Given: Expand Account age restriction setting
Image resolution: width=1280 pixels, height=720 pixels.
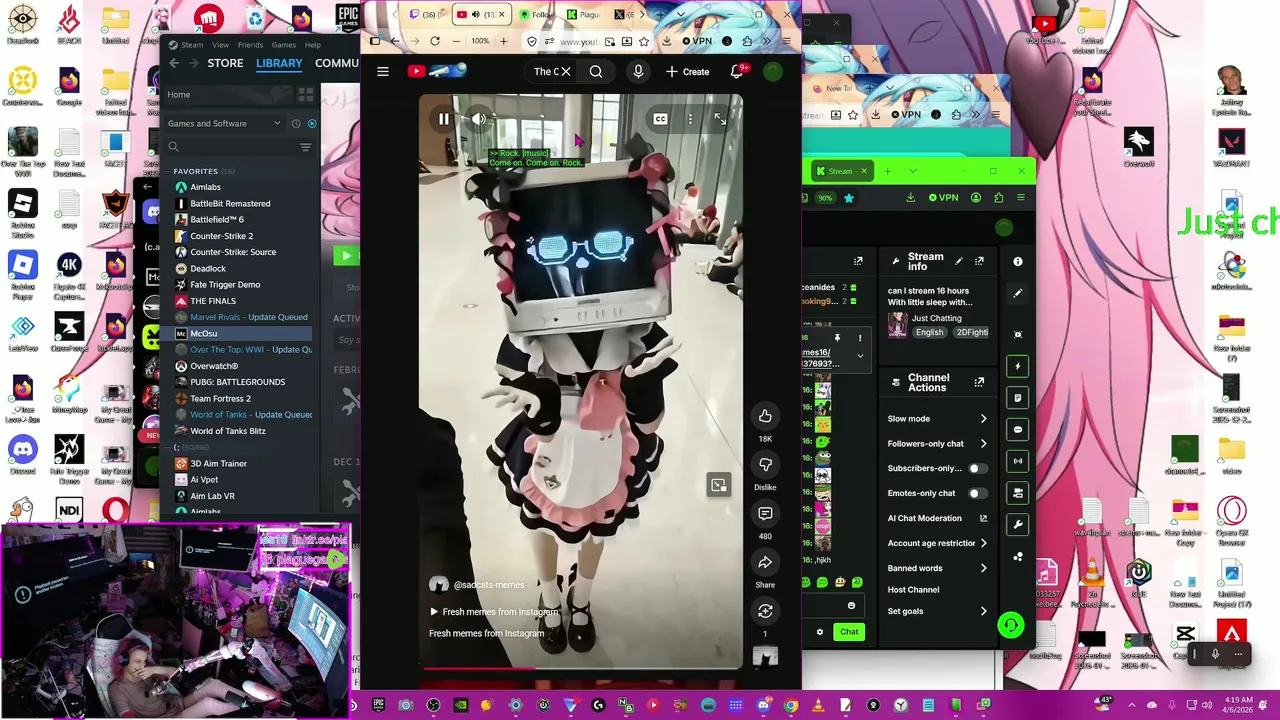Looking at the screenshot, I should [983, 543].
